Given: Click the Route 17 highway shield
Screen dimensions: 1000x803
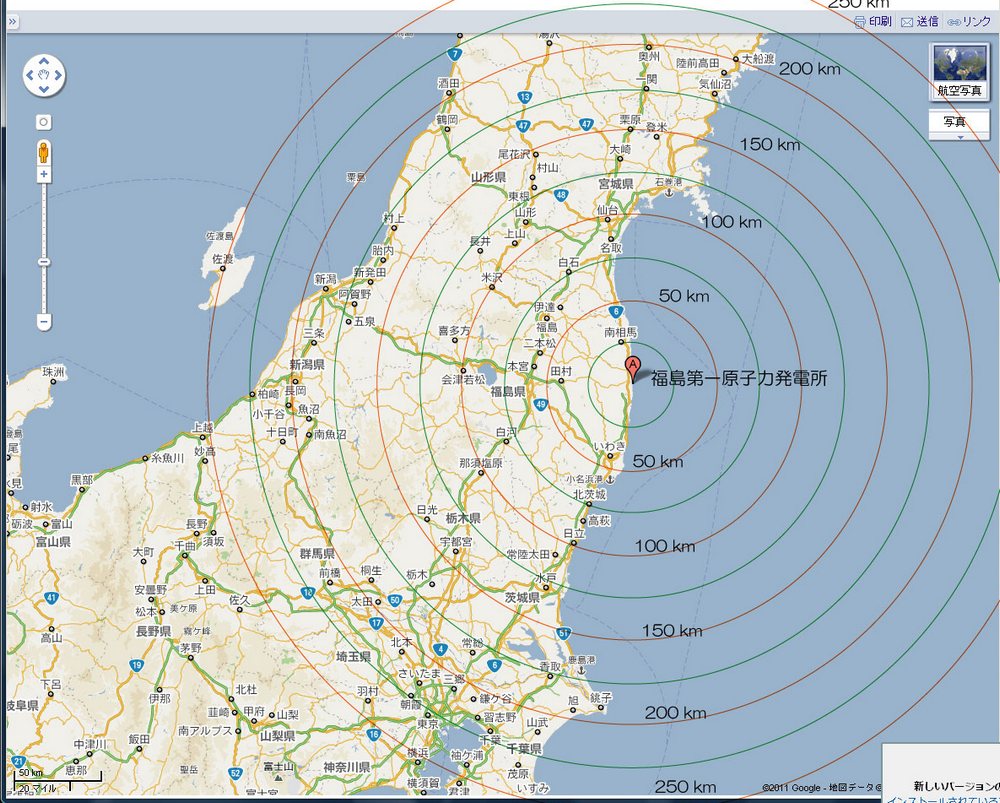Looking at the screenshot, I should pyautogui.click(x=376, y=623).
